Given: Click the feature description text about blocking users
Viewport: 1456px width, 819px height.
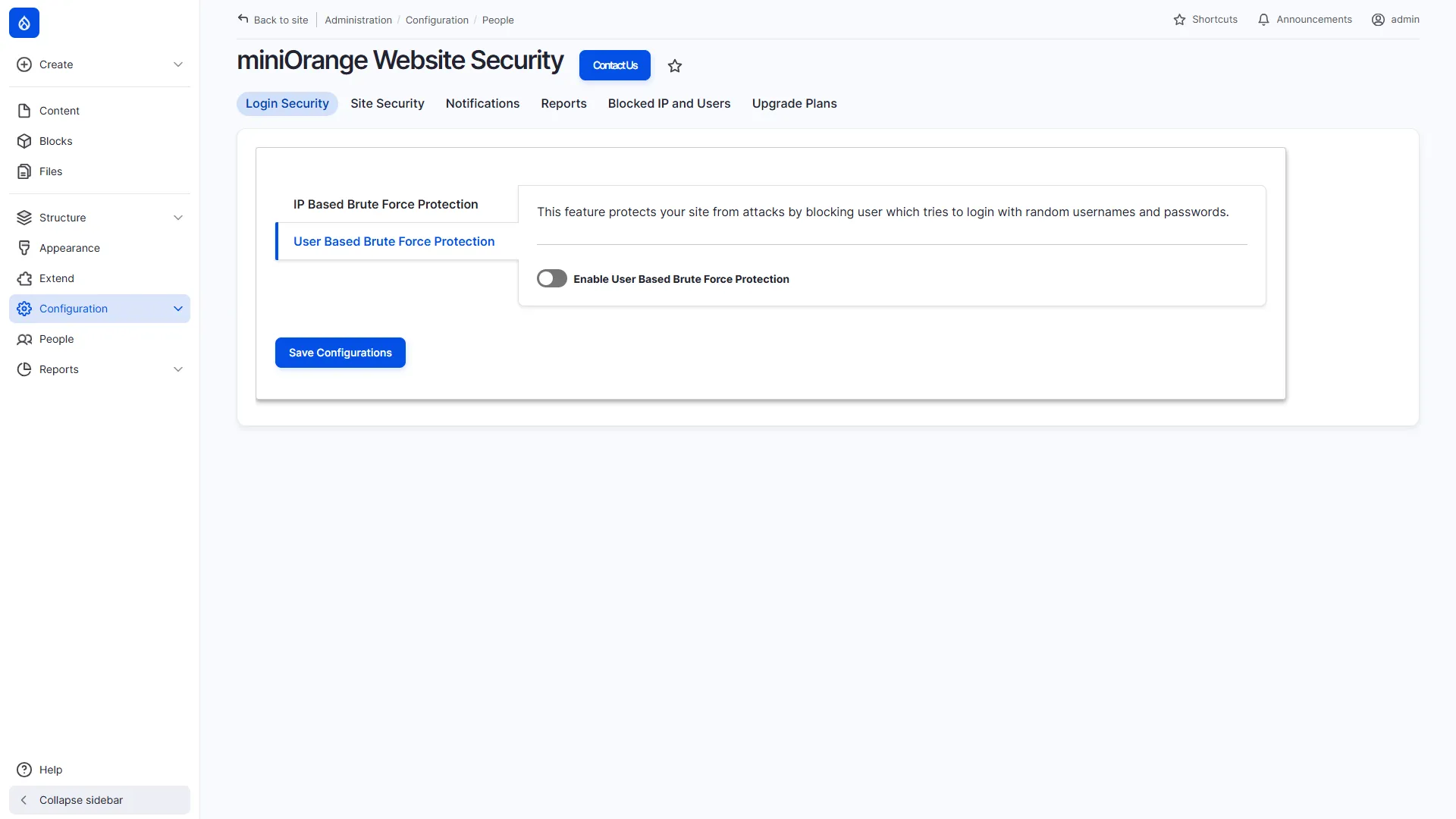Looking at the screenshot, I should coord(883,212).
